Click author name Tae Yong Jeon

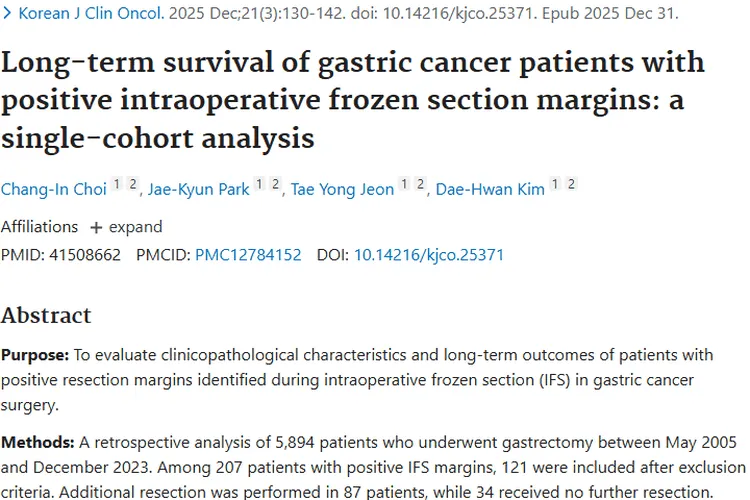coord(342,190)
